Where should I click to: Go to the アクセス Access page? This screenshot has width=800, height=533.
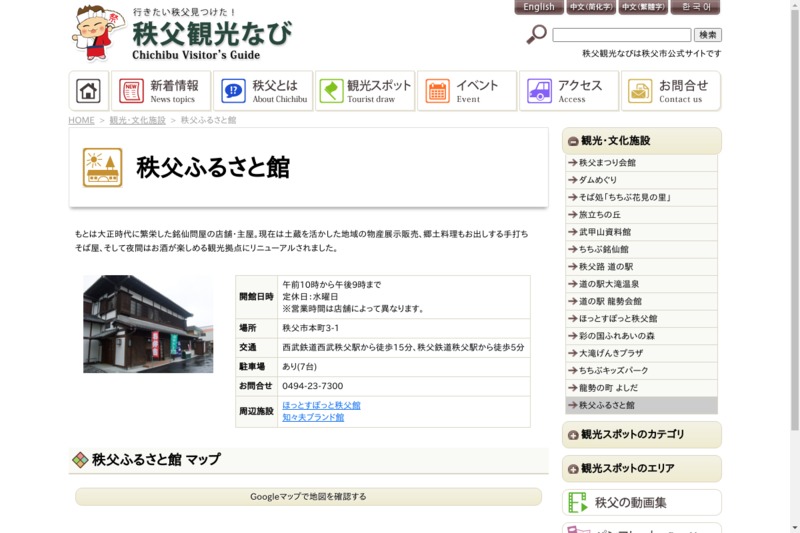click(x=568, y=91)
